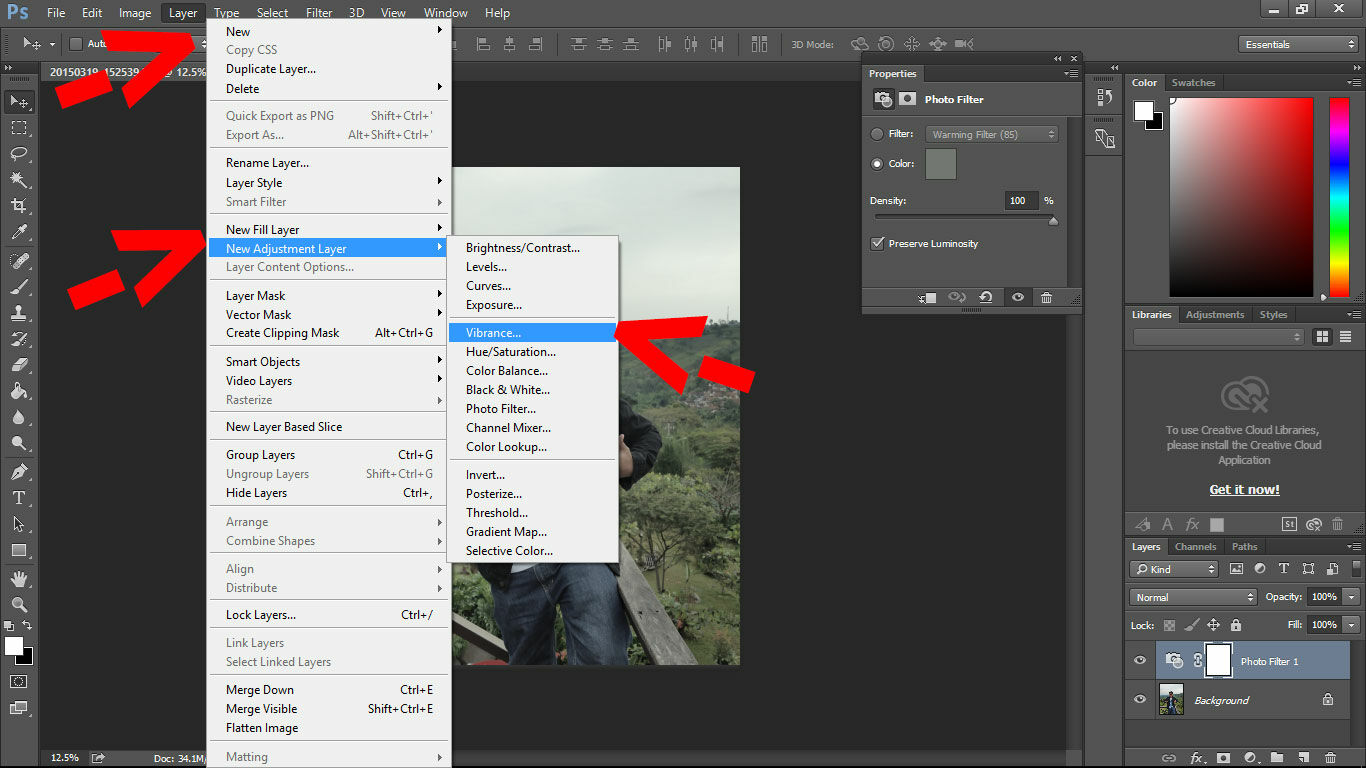Image resolution: width=1366 pixels, height=768 pixels.
Task: Open the Warming Filter (85) dropdown
Action: pos(991,133)
